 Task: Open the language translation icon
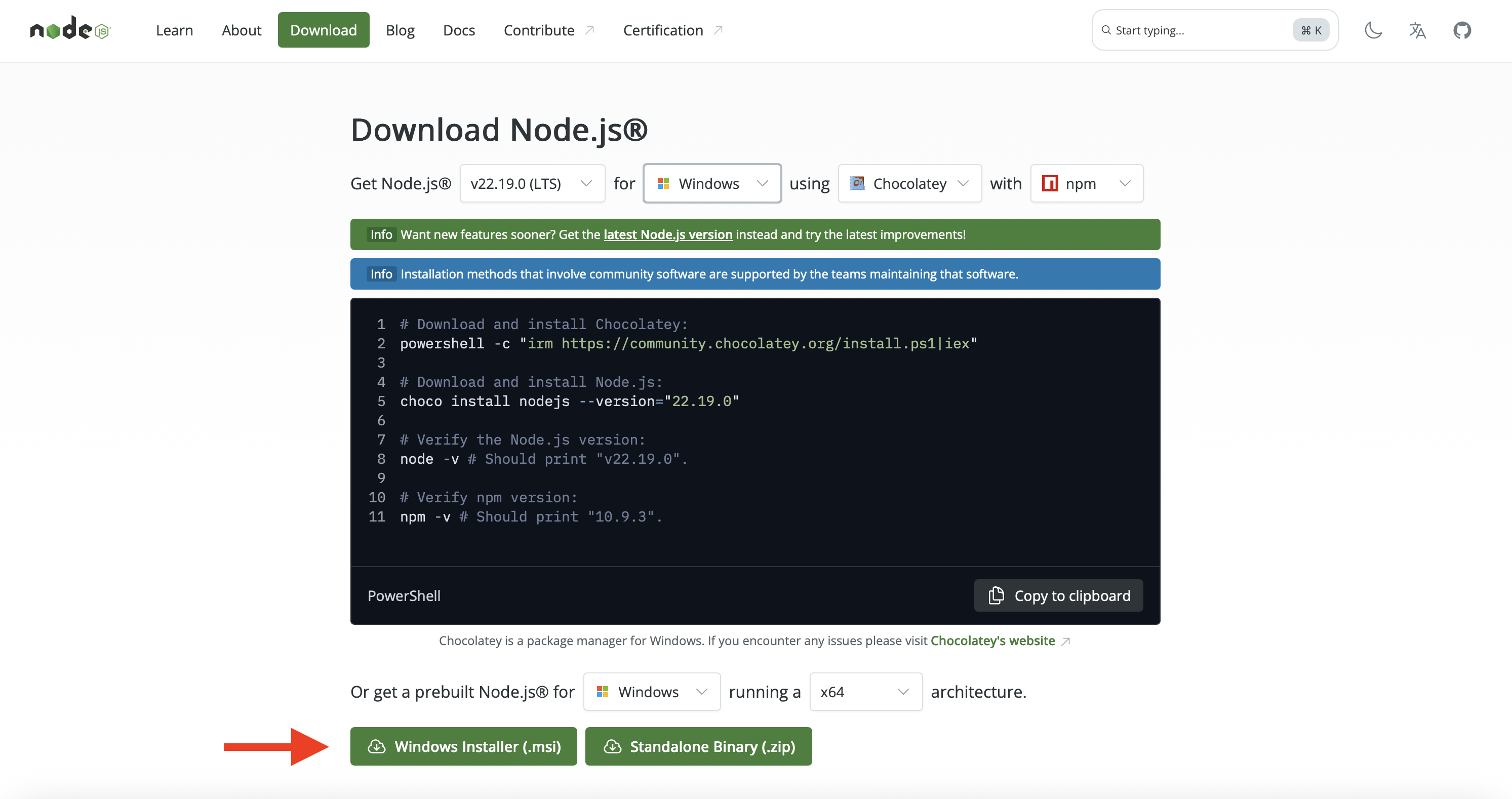(x=1417, y=30)
